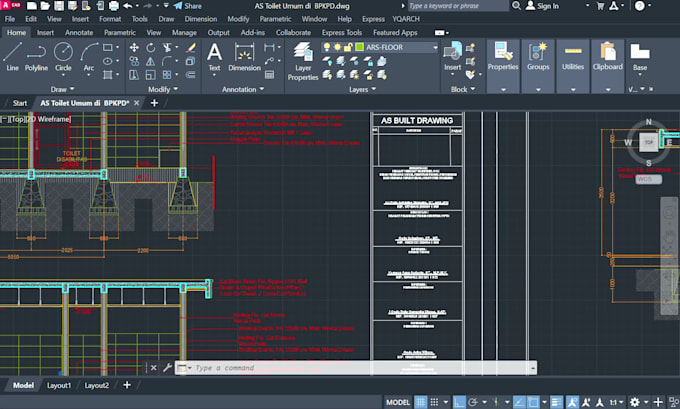The height and width of the screenshot is (409, 680).
Task: Open annotation scale 1:1 dropdown
Action: [x=617, y=402]
